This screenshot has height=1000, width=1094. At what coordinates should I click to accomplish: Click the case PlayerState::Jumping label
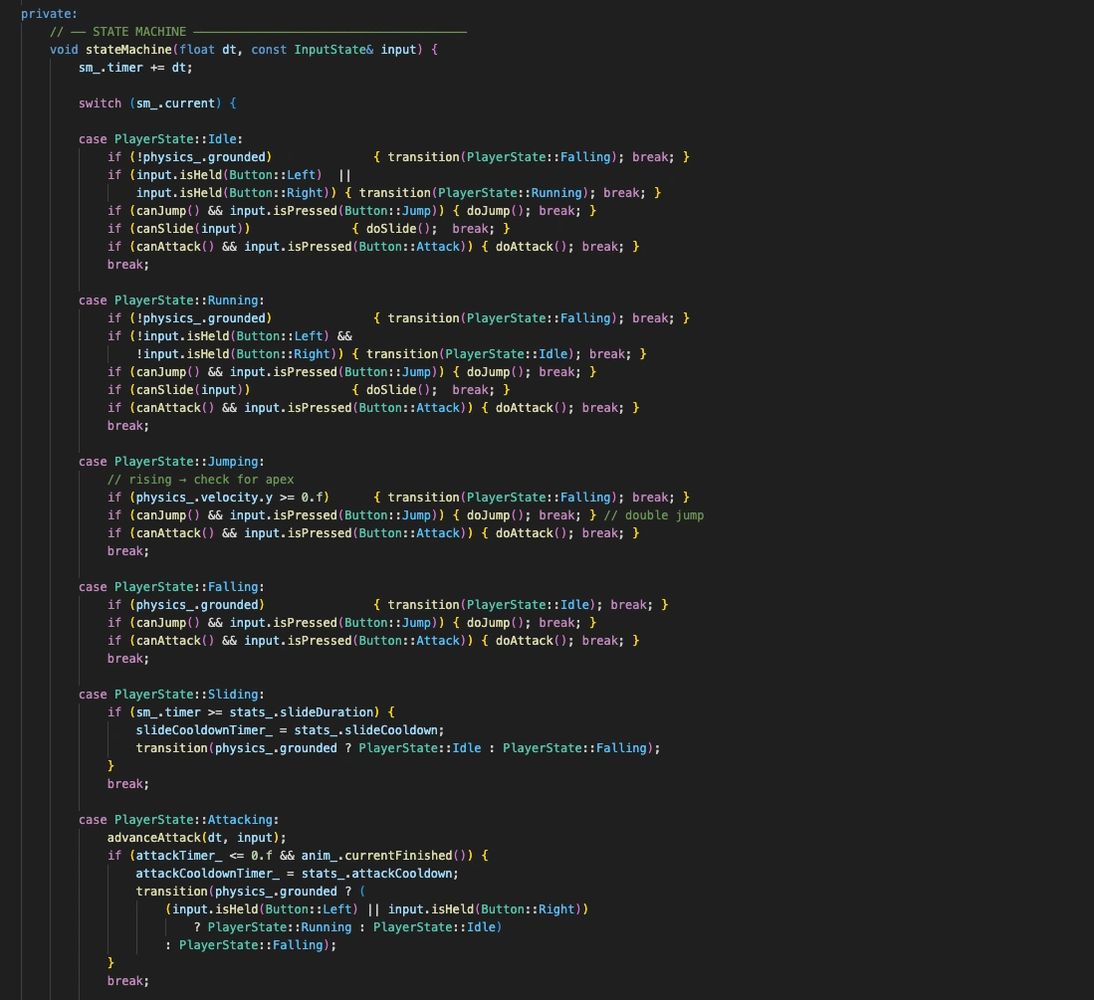(171, 462)
